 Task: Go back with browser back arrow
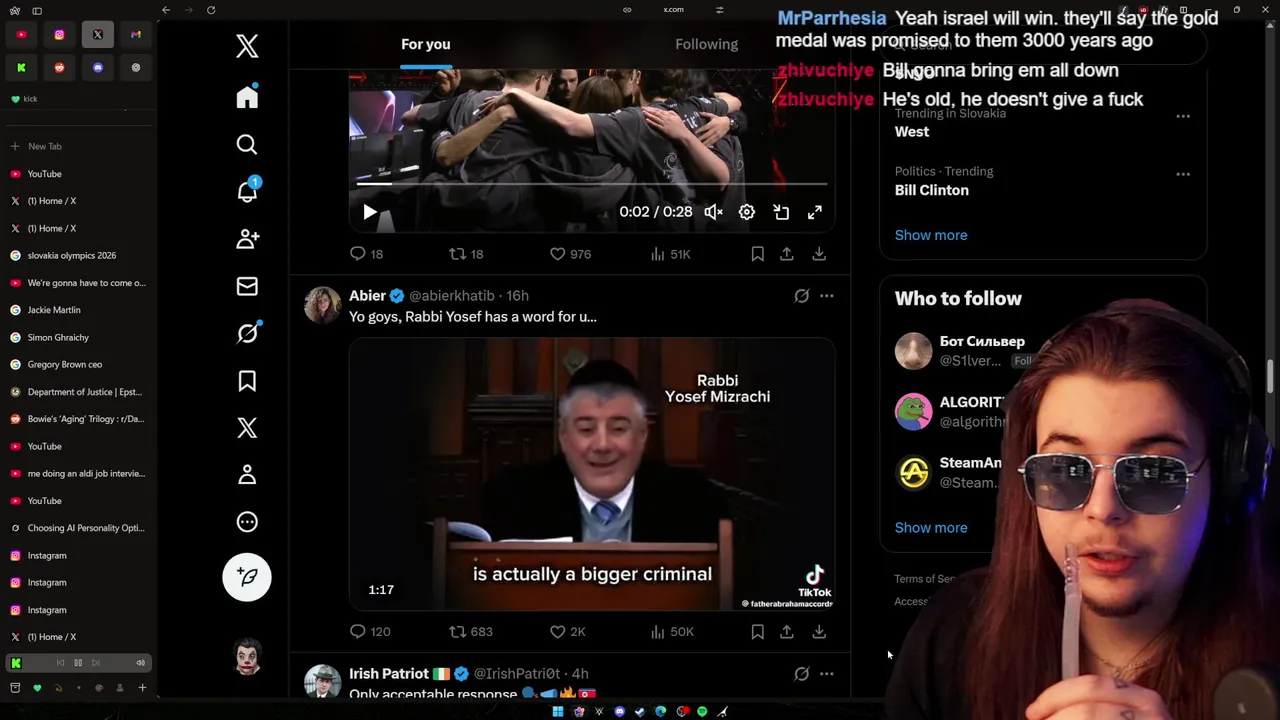[x=166, y=10]
